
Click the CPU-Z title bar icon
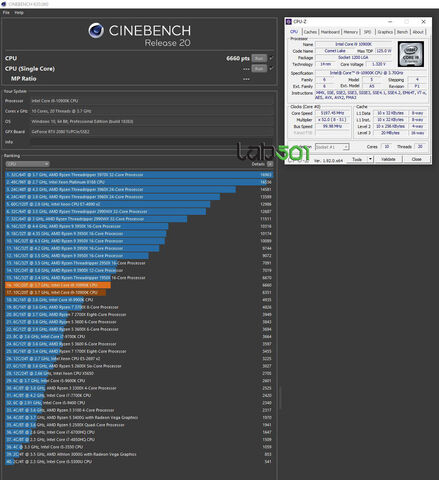pyautogui.click(x=289, y=22)
